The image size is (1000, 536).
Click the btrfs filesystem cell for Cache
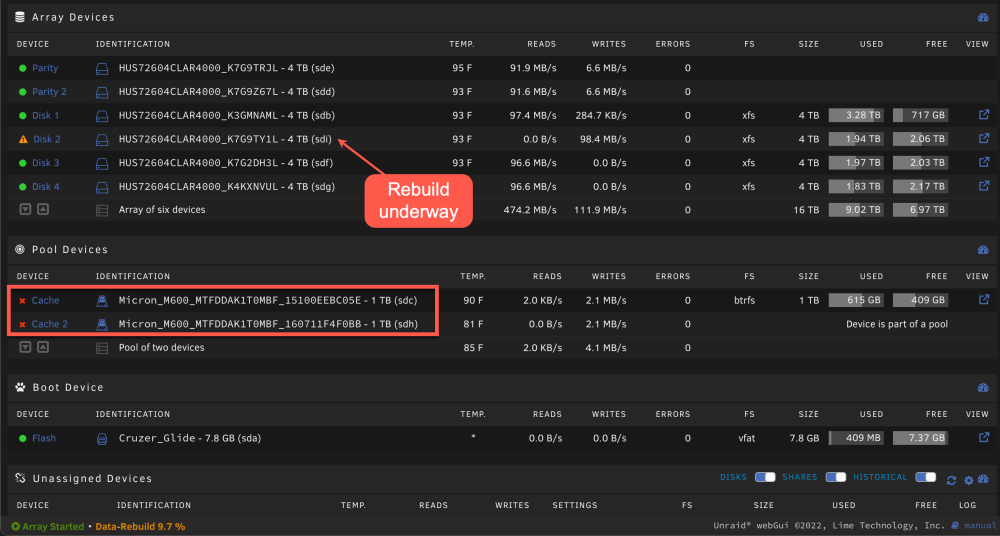(744, 300)
